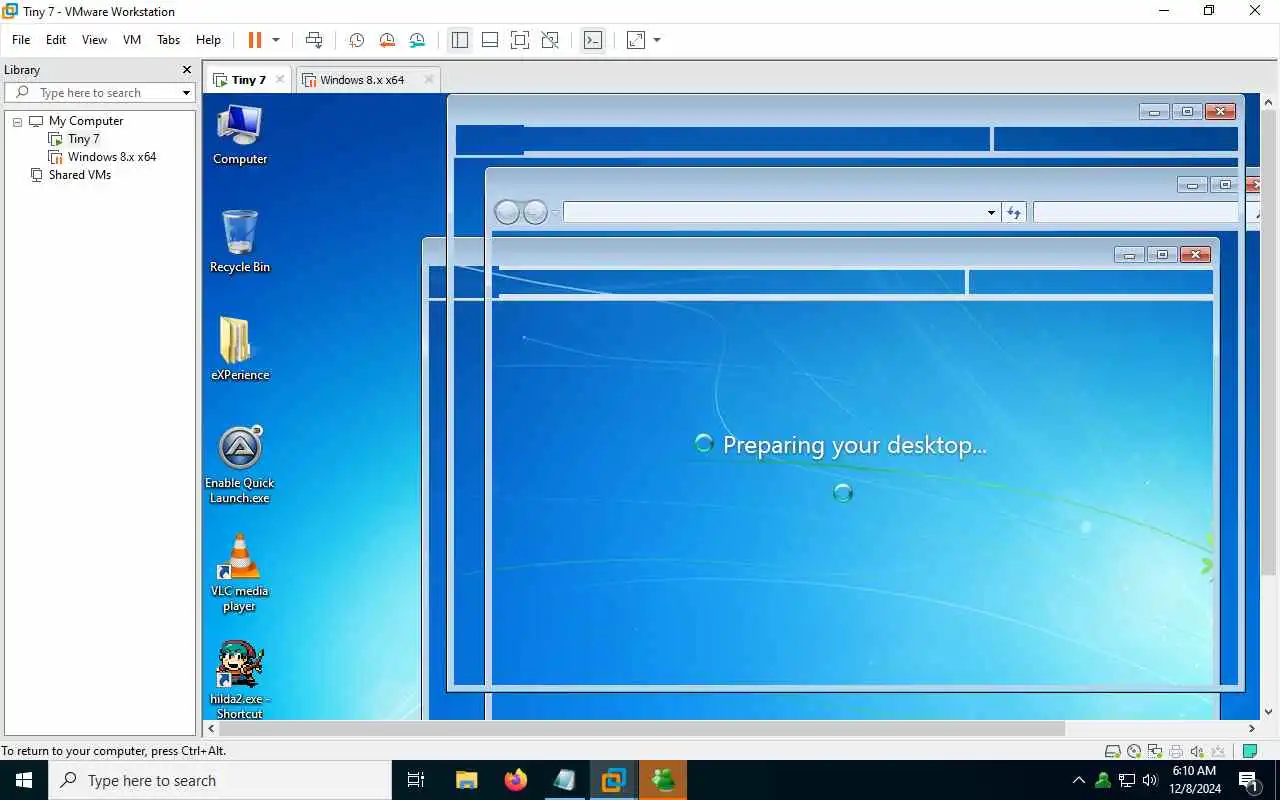Image resolution: width=1280 pixels, height=800 pixels.
Task: Open the Tabs menu
Action: [x=169, y=40]
